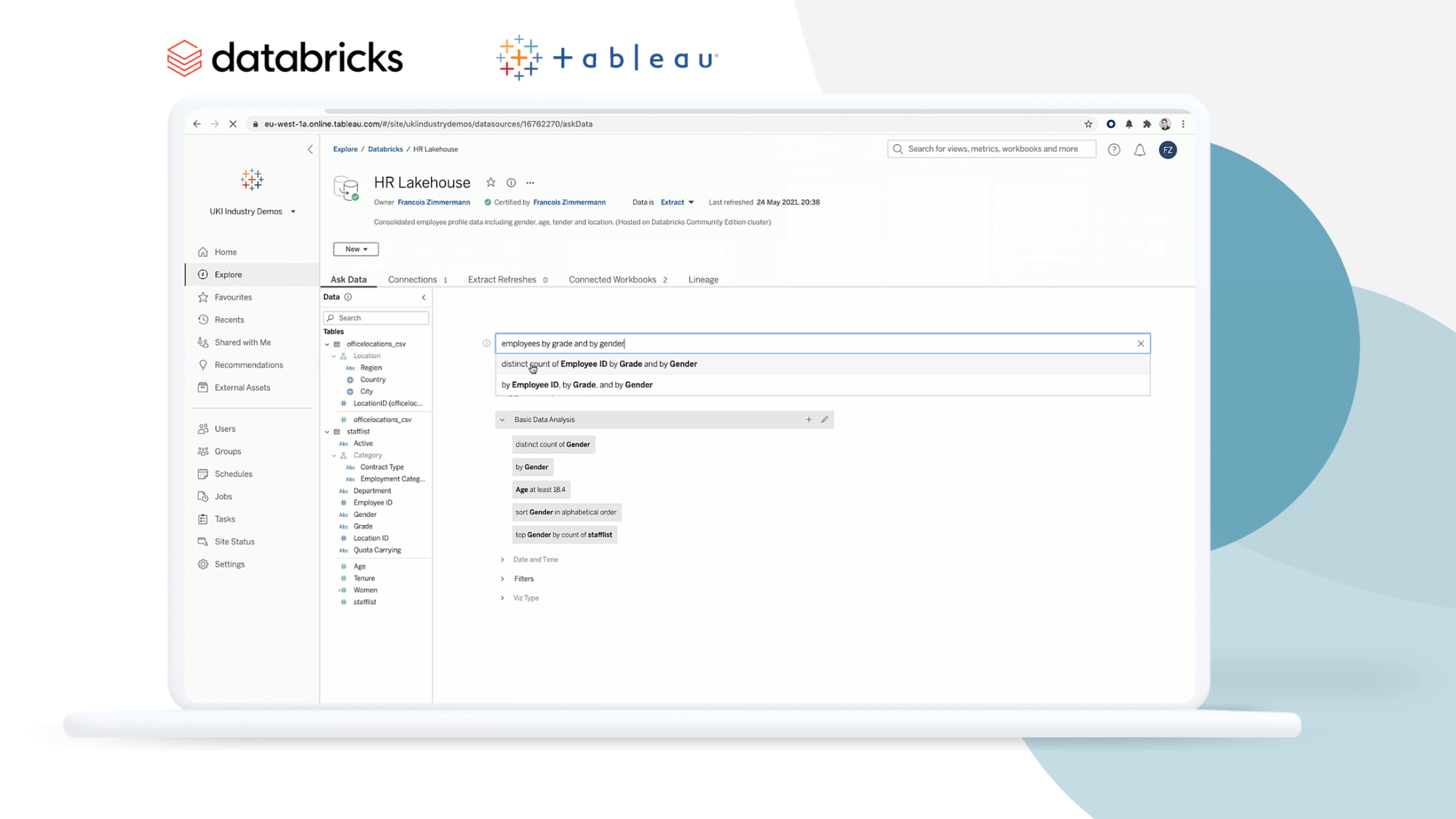Clear the Ask Data query with X
This screenshot has width=1456, height=819.
click(x=1141, y=344)
